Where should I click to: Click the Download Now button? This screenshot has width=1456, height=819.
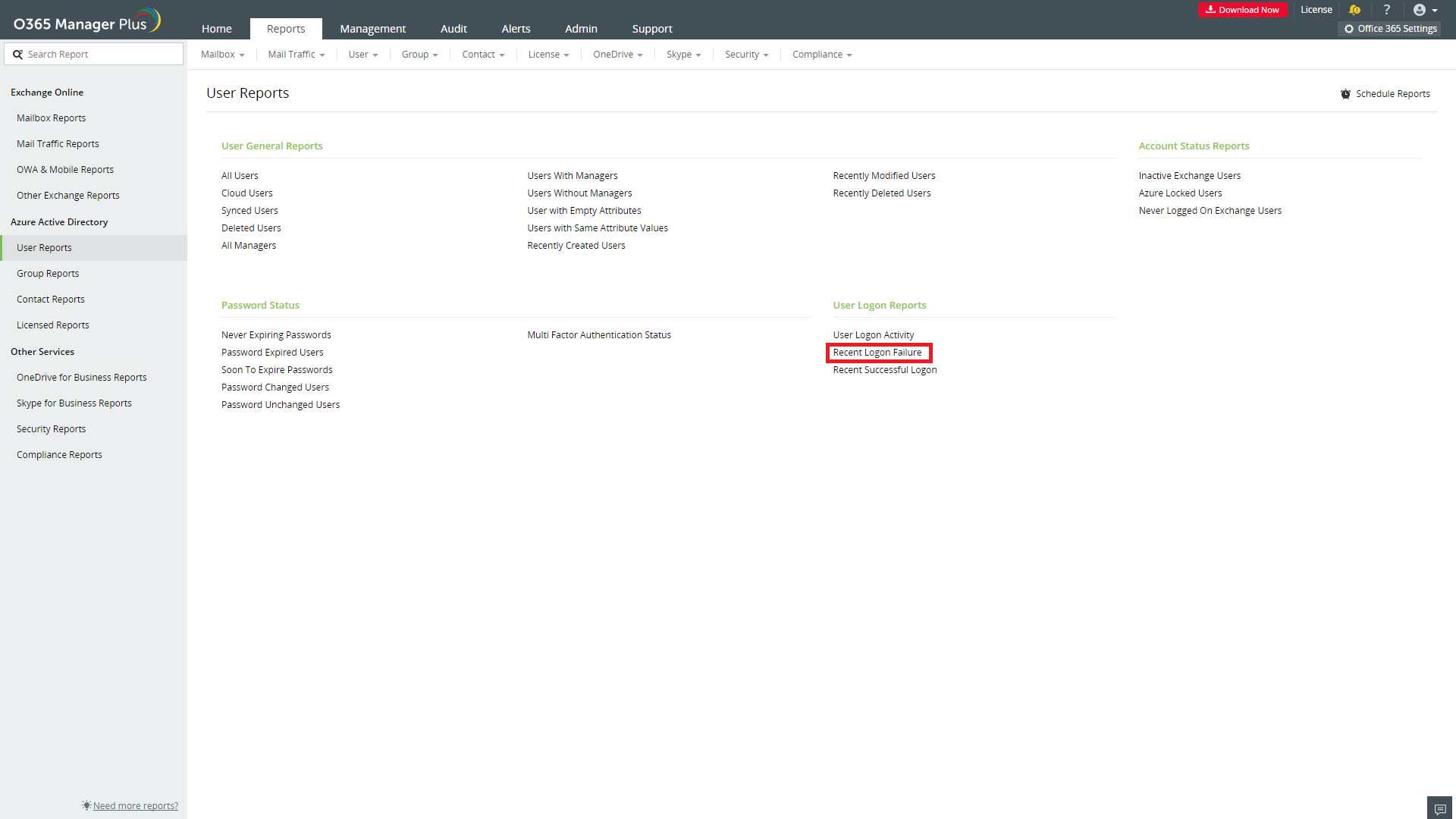pyautogui.click(x=1241, y=10)
